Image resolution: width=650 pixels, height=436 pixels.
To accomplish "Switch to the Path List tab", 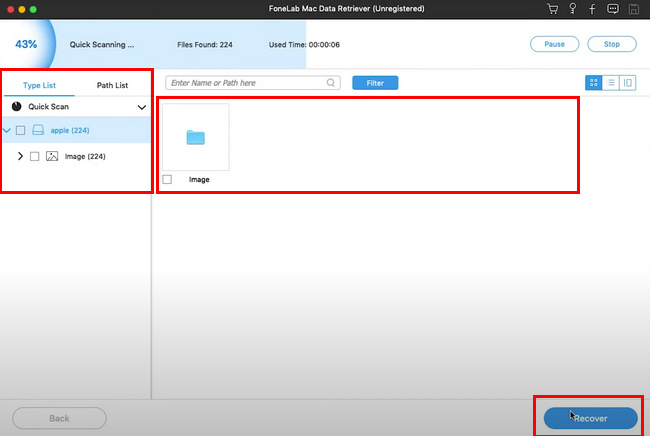I will coord(112,85).
